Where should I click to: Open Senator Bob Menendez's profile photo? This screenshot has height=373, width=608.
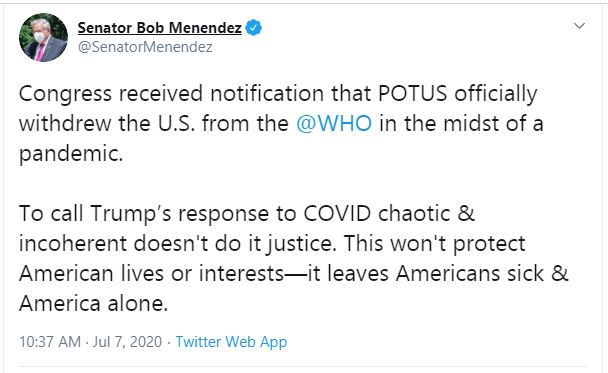[43, 38]
